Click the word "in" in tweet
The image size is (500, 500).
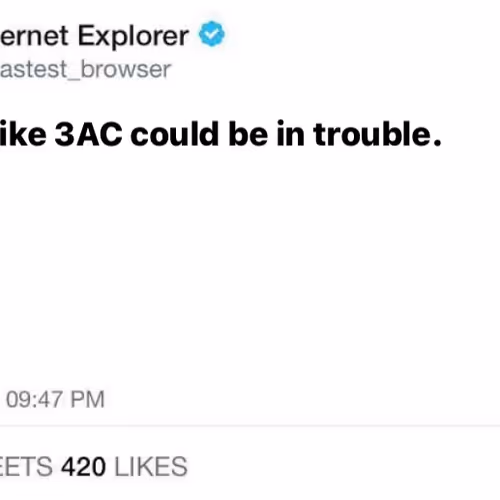tap(291, 134)
